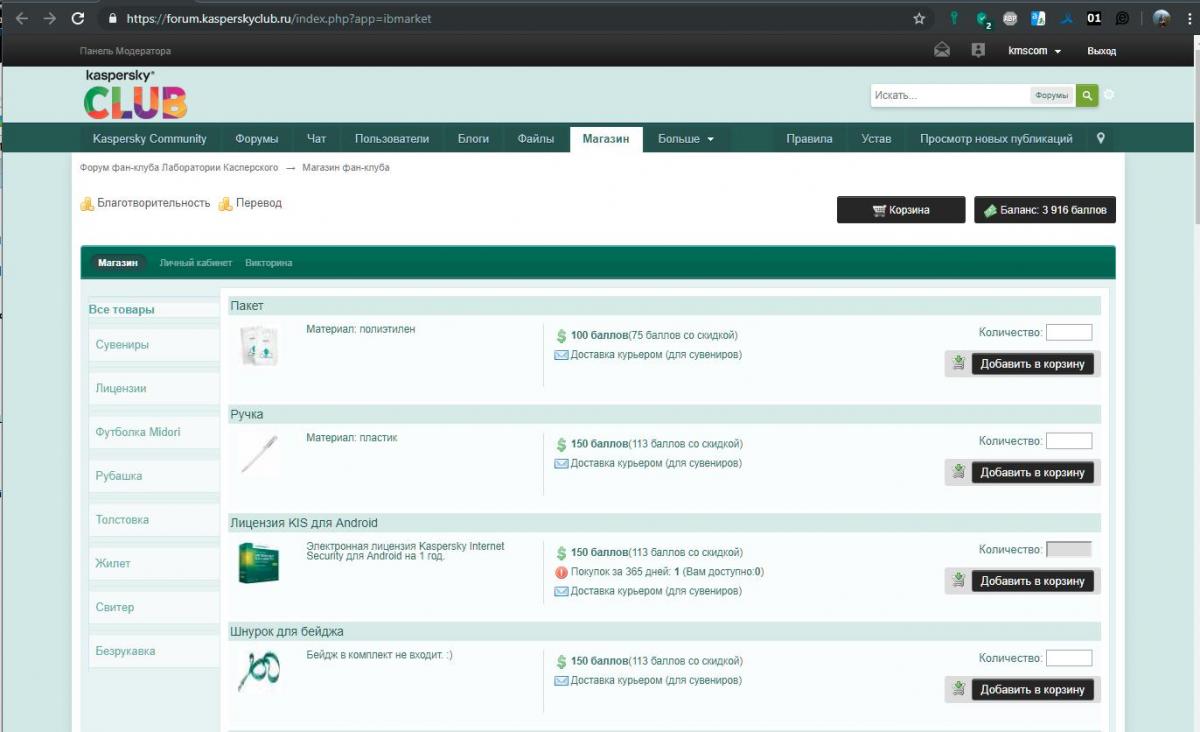Open the Форумы navigation item

256,139
